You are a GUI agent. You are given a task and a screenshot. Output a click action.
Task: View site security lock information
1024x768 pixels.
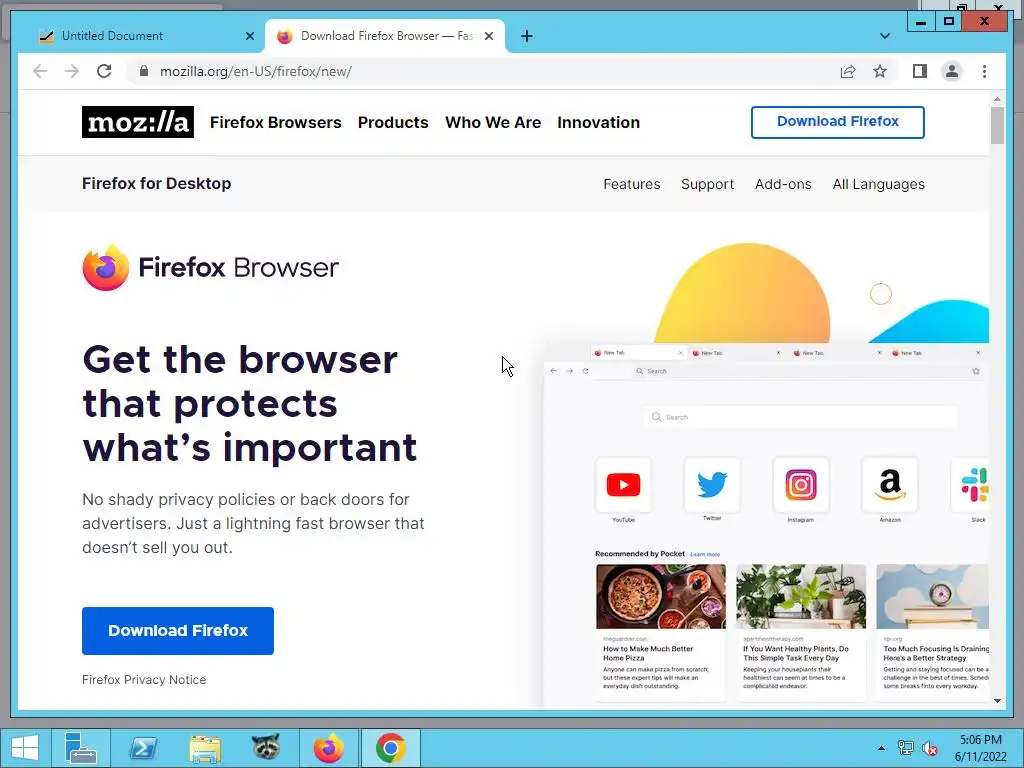click(x=144, y=71)
